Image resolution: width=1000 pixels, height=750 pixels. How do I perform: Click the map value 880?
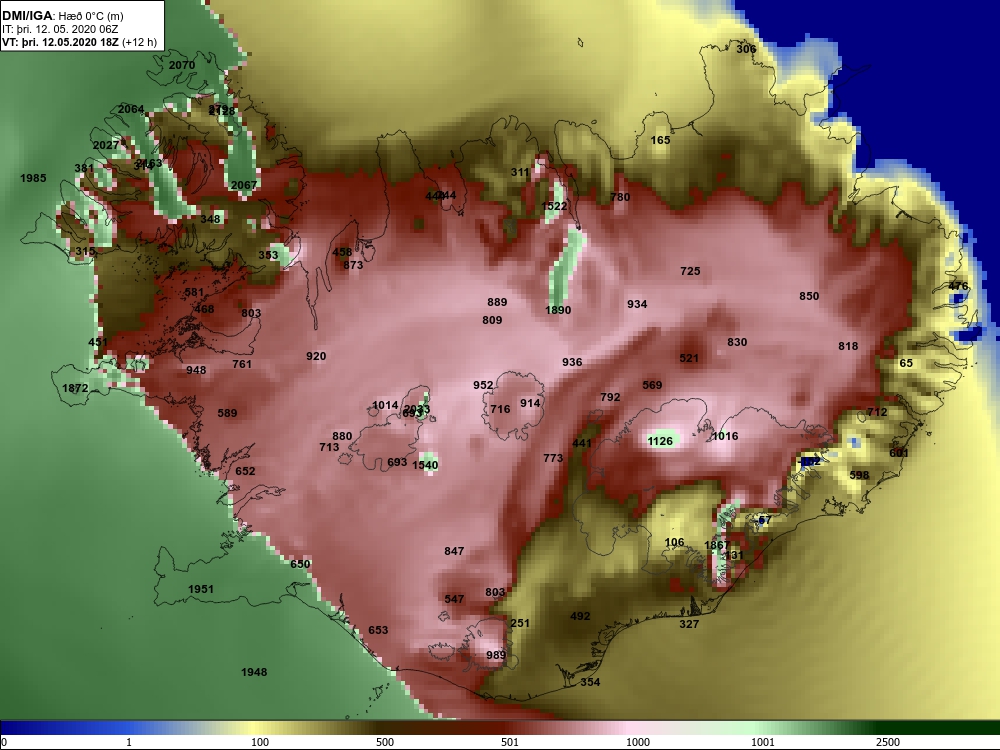(342, 436)
